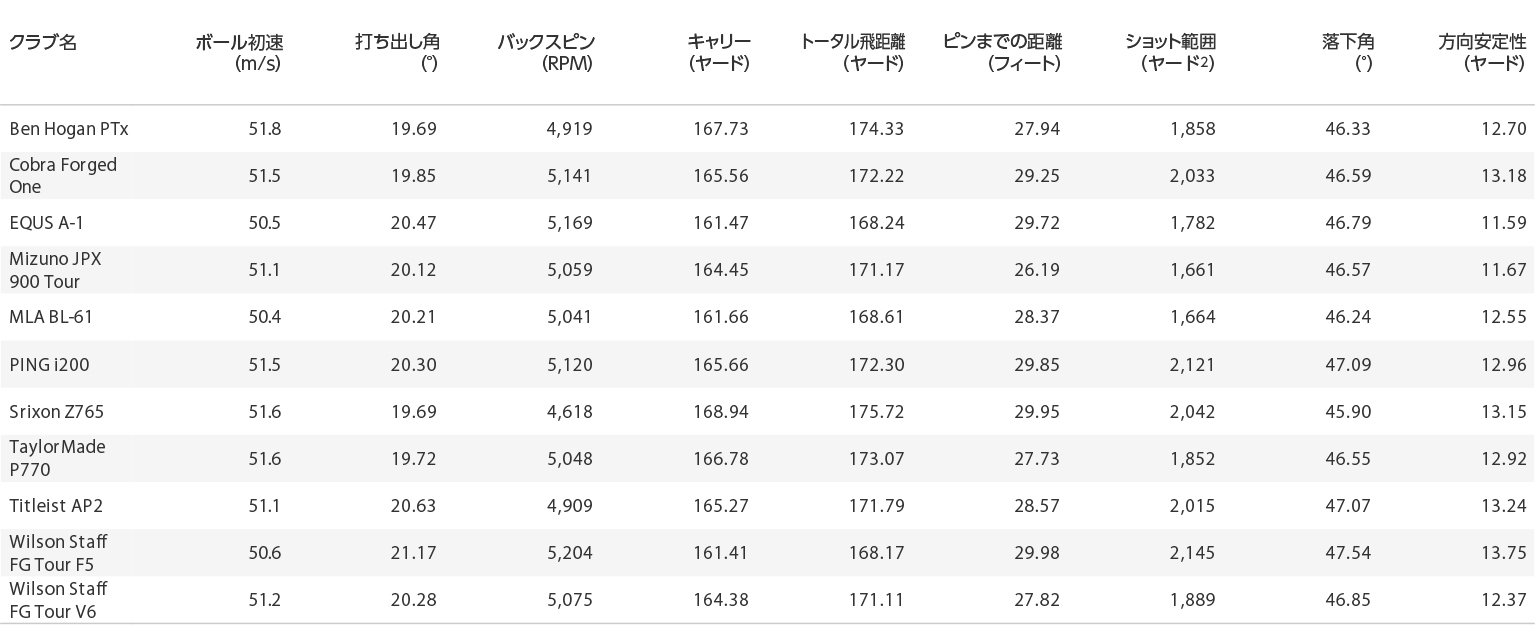Select the EQUS A-1 row
Screen dimensions: 1535x625
767,223
